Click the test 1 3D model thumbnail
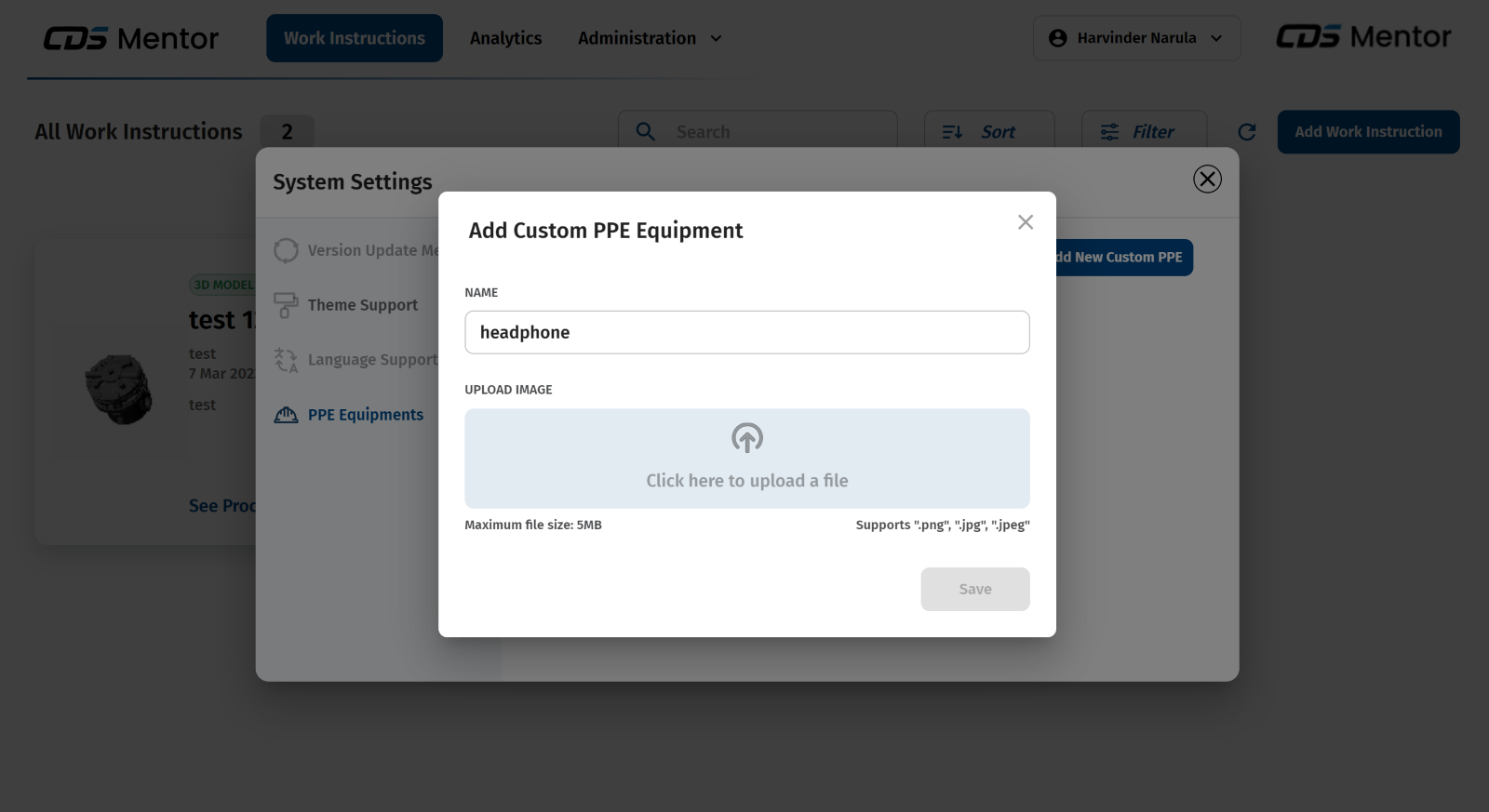 [x=118, y=389]
